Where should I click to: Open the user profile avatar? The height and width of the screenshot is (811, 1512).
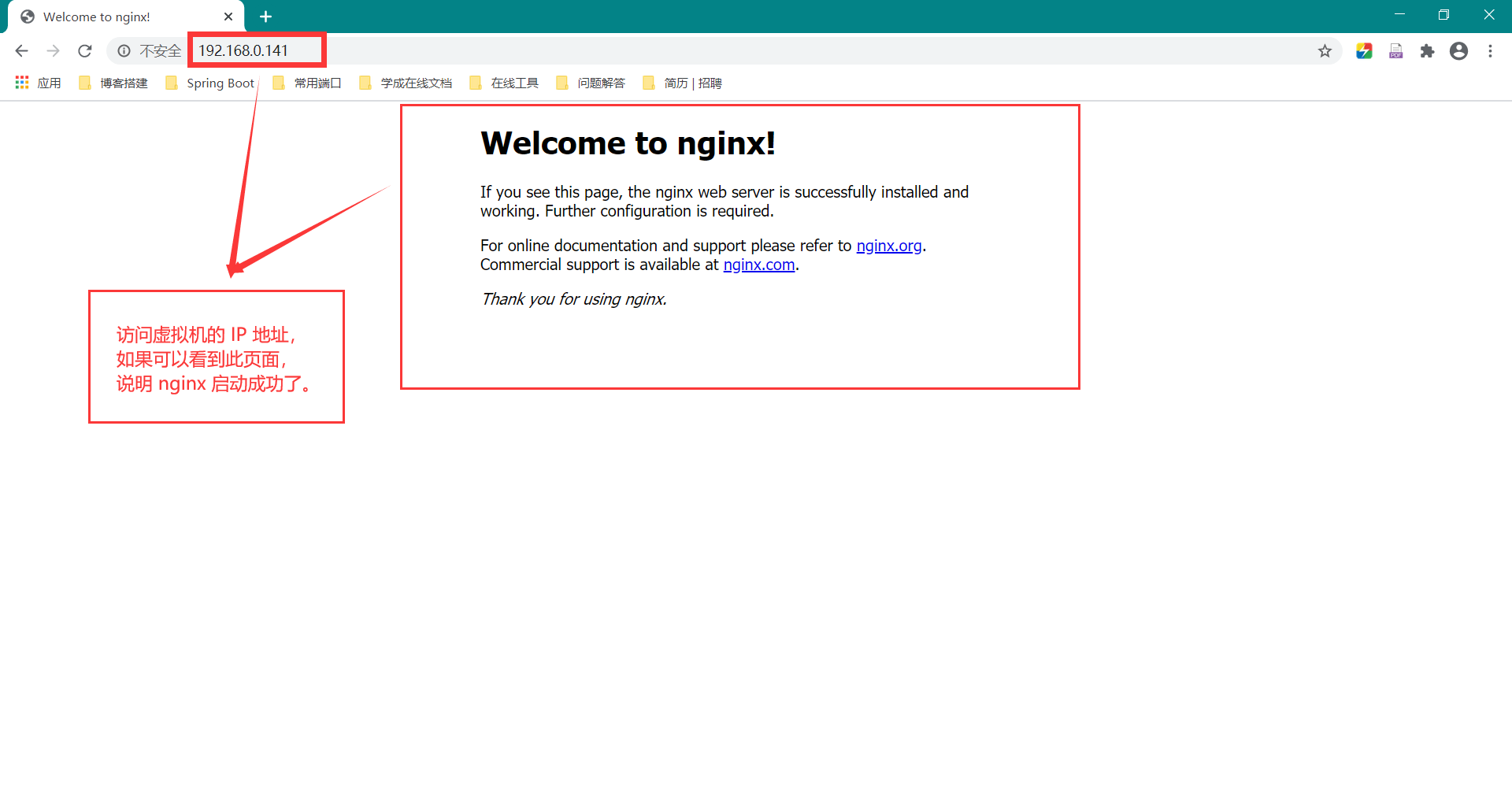coord(1458,51)
